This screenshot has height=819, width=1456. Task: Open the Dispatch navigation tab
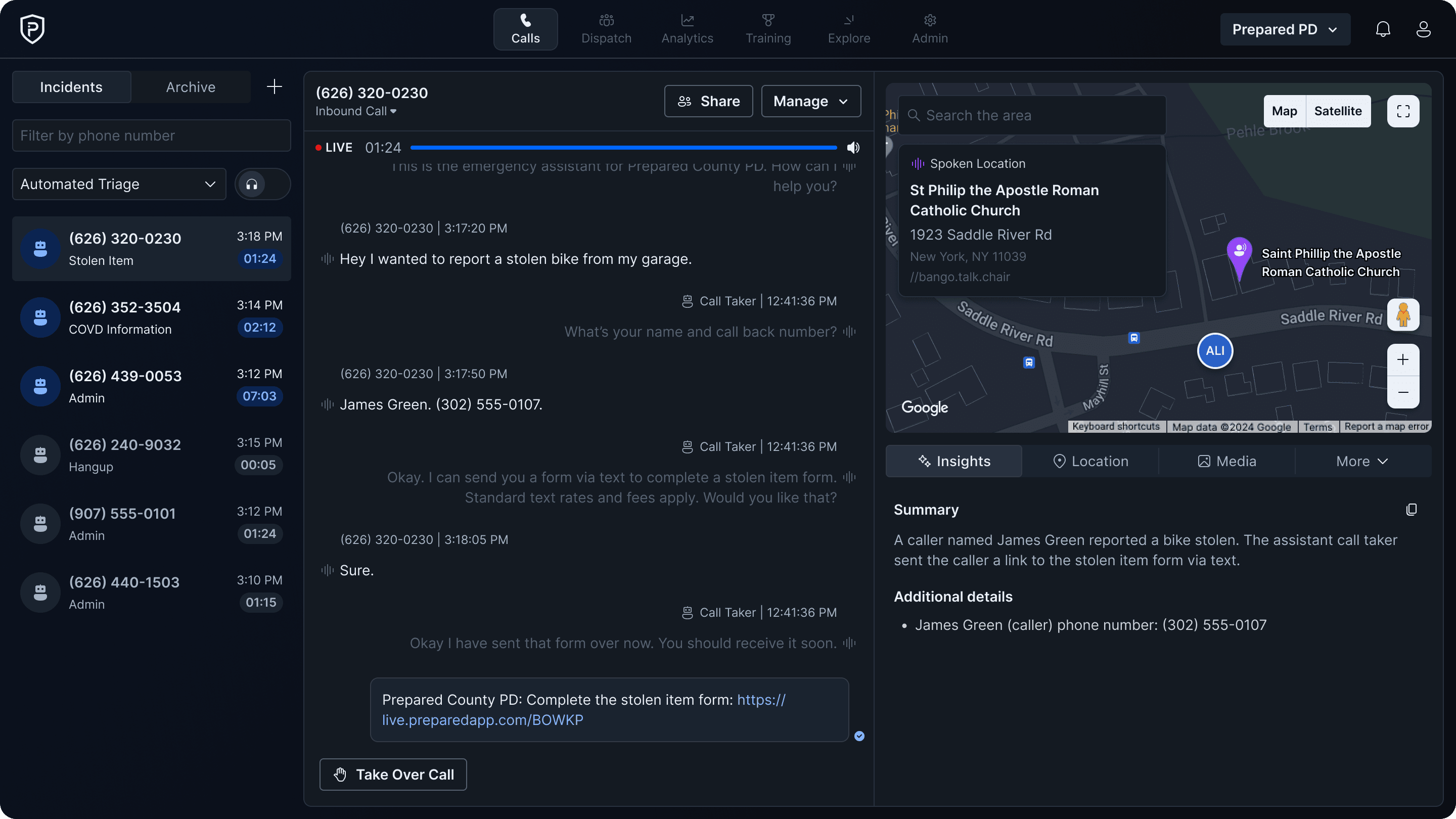[x=606, y=29]
